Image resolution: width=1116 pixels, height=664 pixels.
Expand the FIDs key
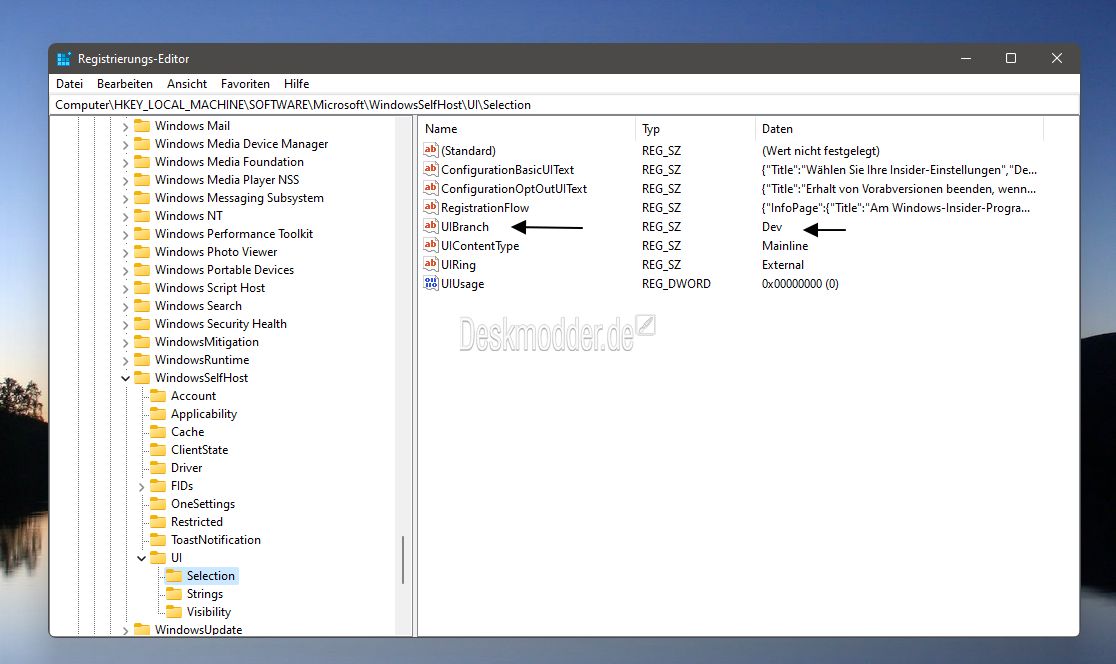141,487
